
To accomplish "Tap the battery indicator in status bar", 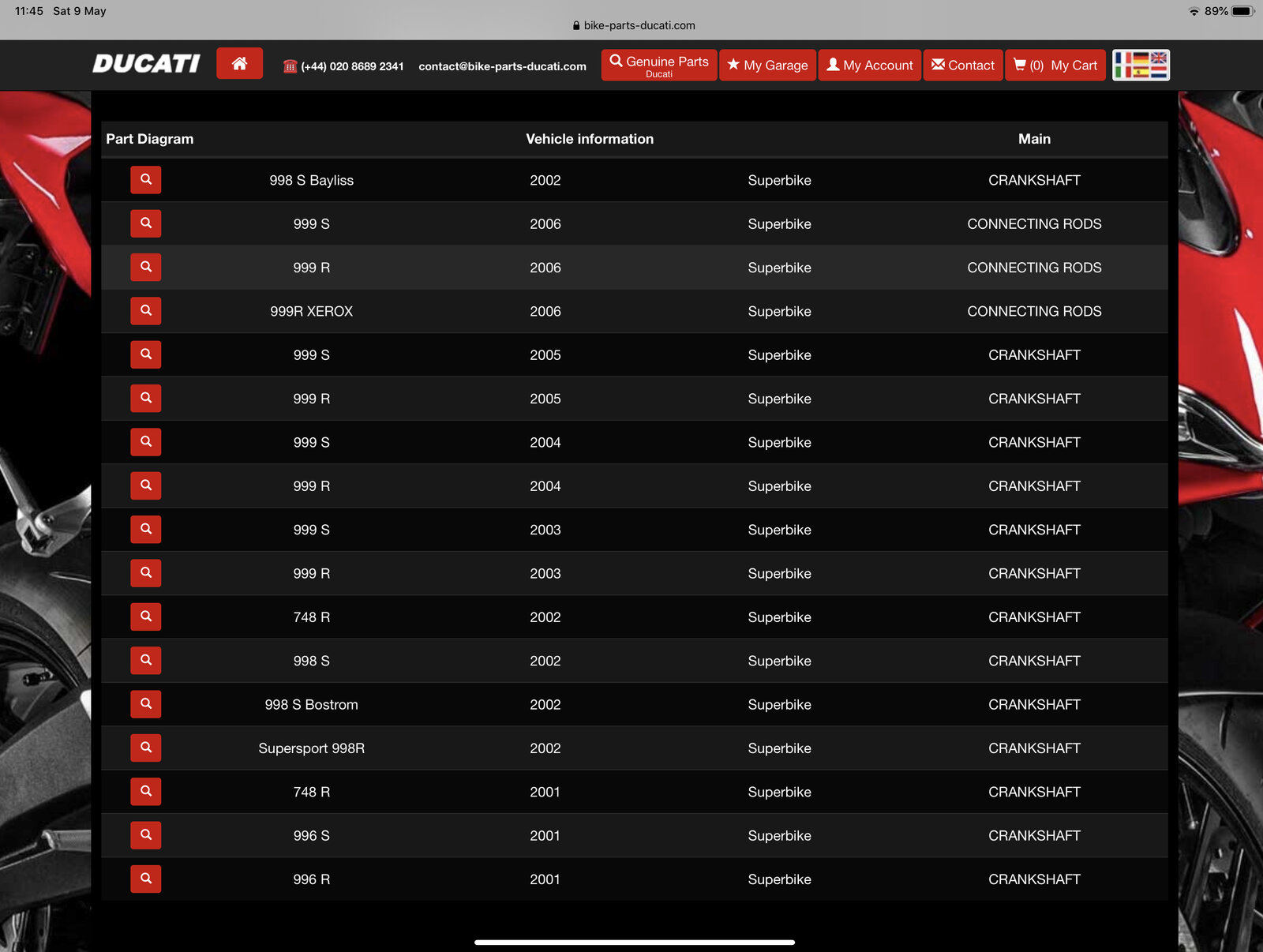I will [x=1242, y=11].
